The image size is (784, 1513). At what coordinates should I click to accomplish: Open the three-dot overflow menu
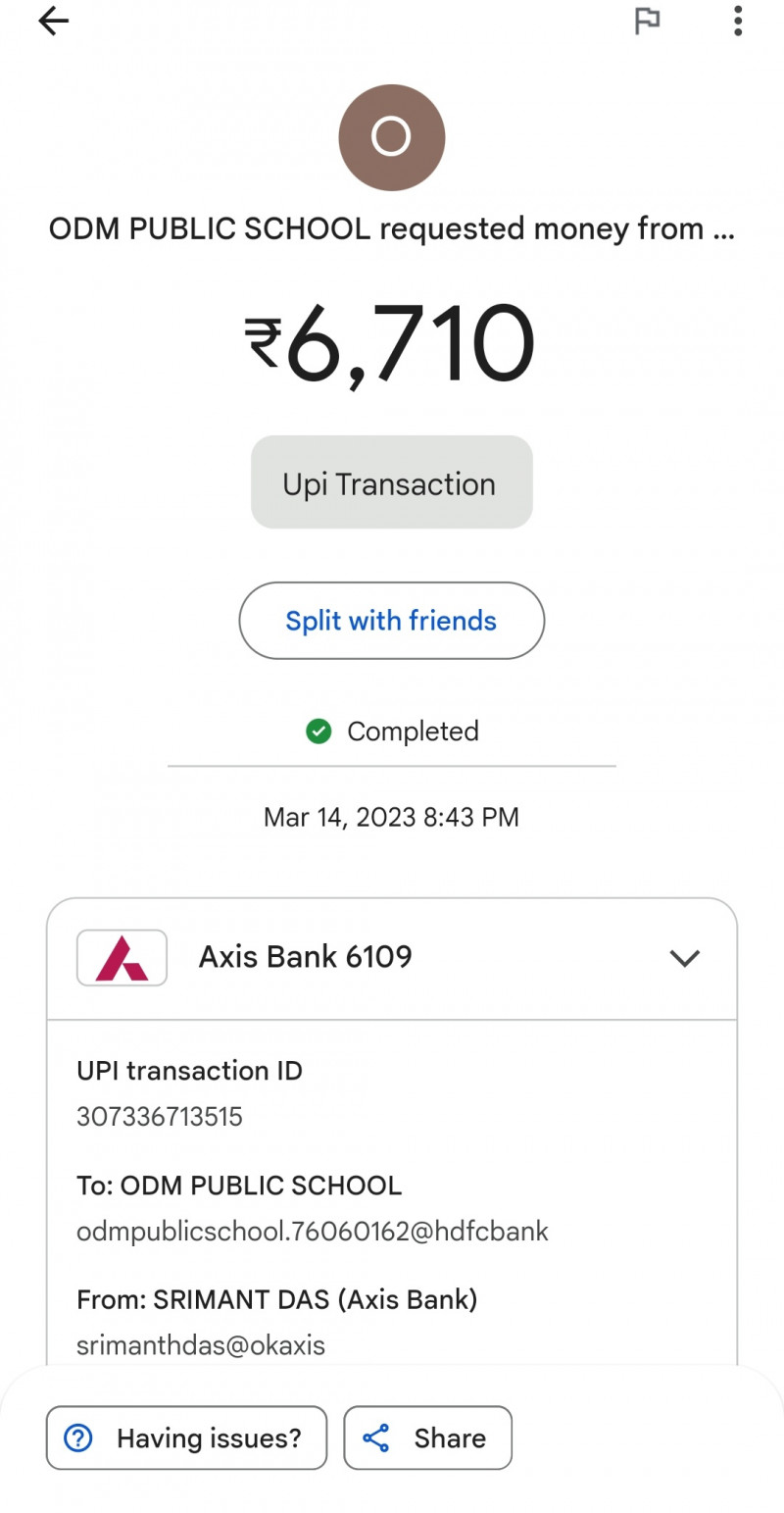pos(738,22)
